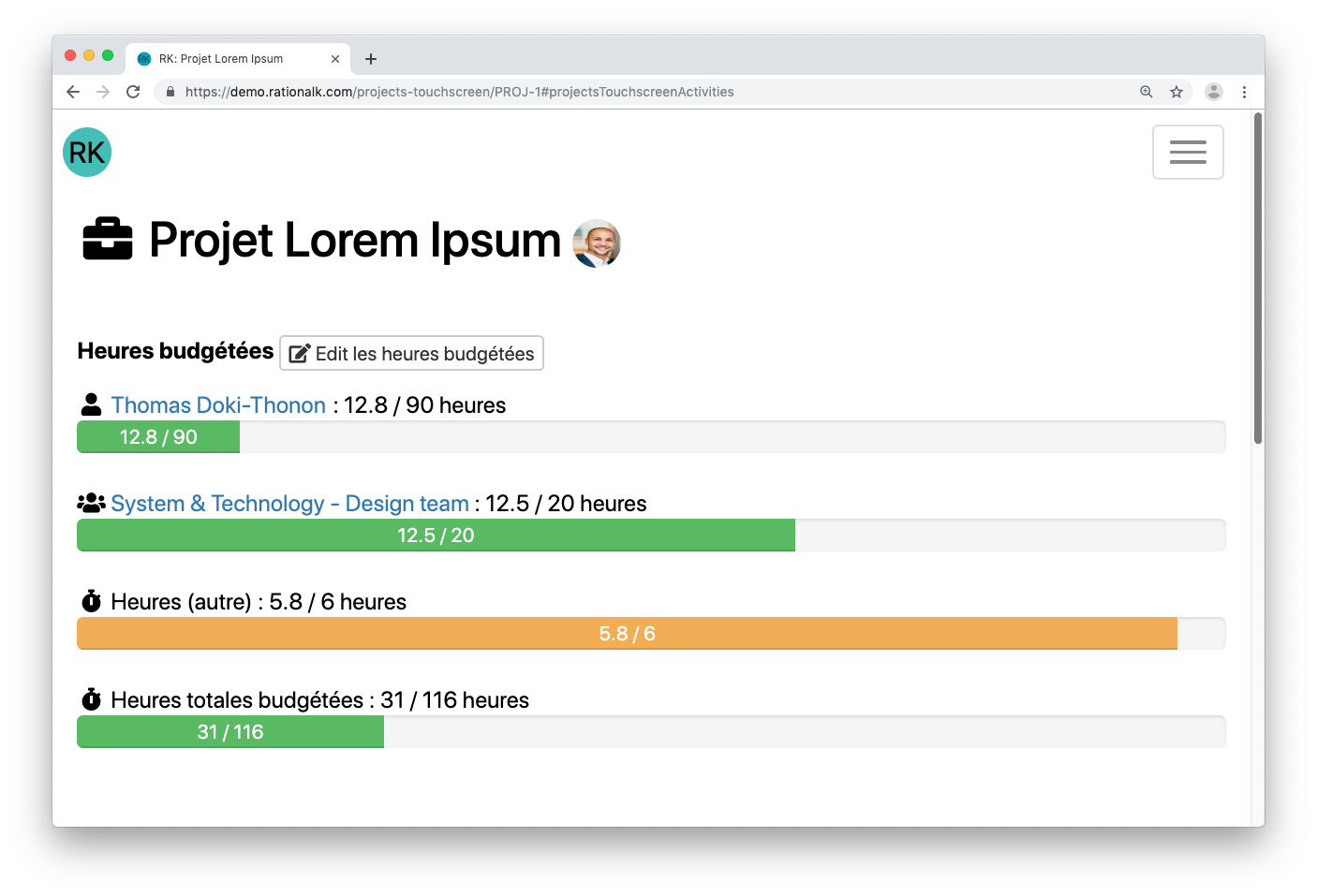Screen dimensions: 1317x896
Task: Click the orange 5.8 / 6 progress bar
Action: 627,634
